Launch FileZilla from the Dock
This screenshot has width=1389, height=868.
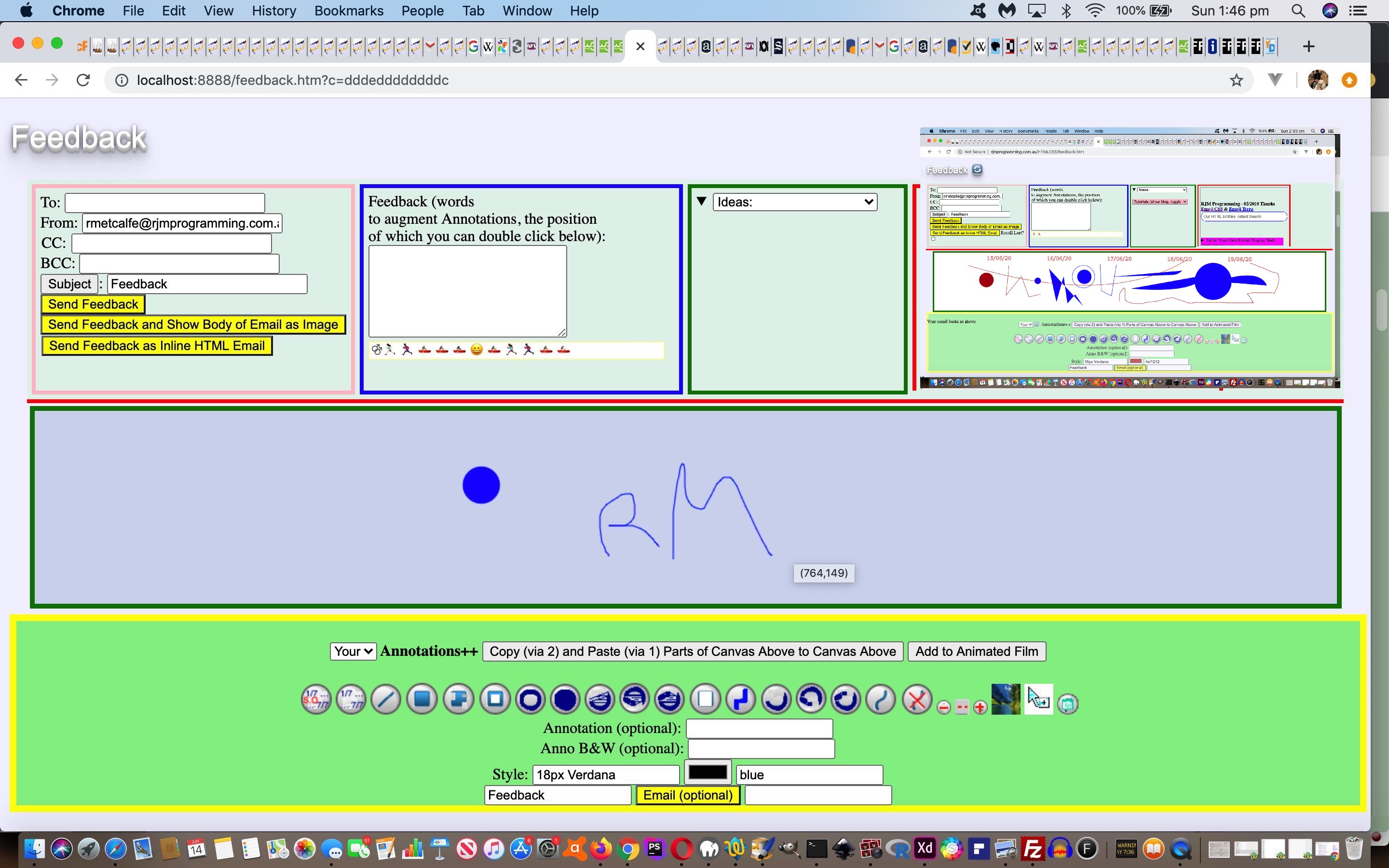[x=1033, y=849]
